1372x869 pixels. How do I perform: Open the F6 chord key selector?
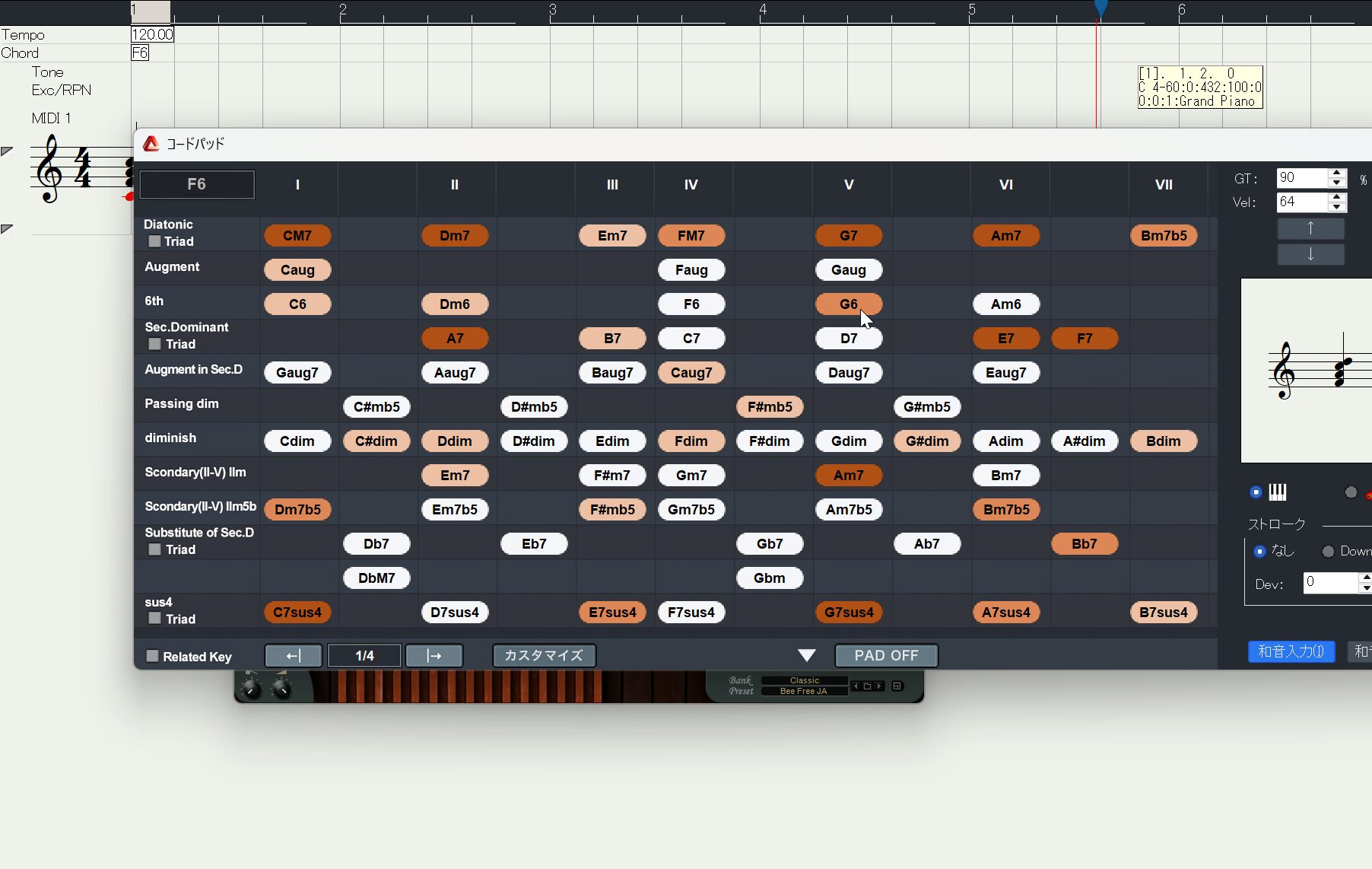(x=197, y=184)
